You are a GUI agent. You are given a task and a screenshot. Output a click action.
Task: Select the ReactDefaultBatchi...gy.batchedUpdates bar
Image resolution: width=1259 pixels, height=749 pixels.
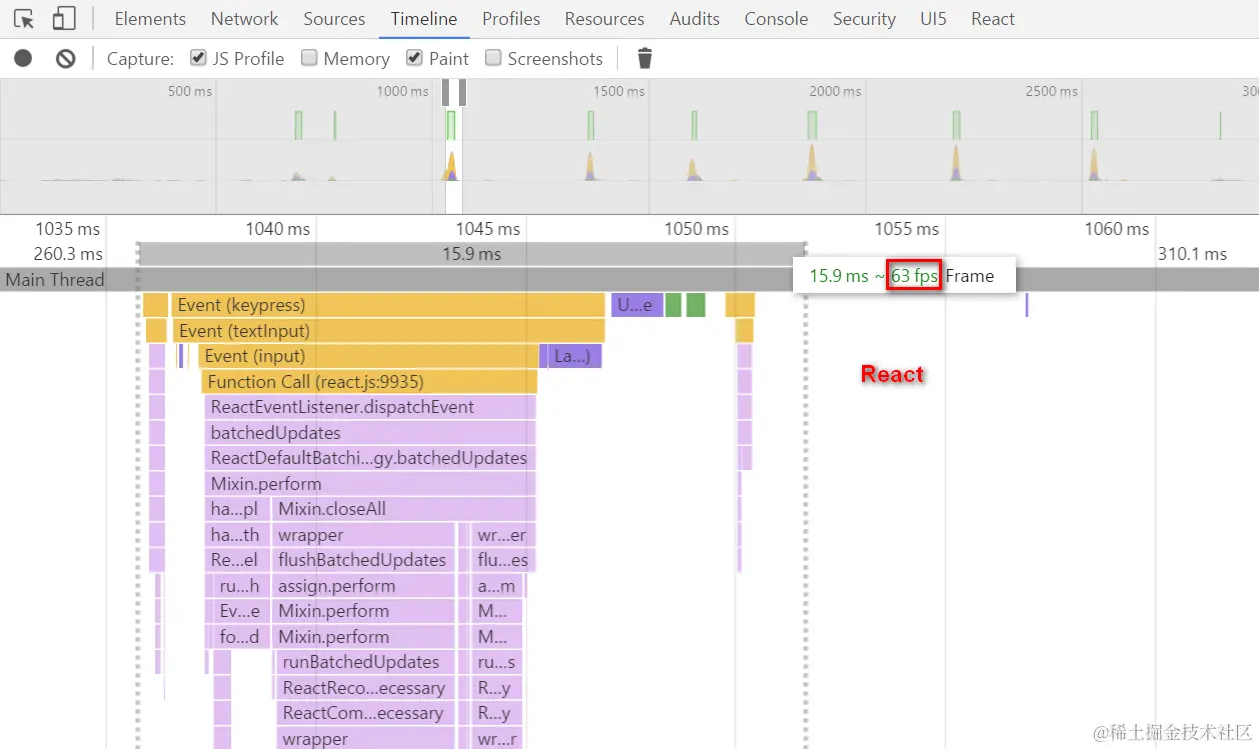(370, 458)
